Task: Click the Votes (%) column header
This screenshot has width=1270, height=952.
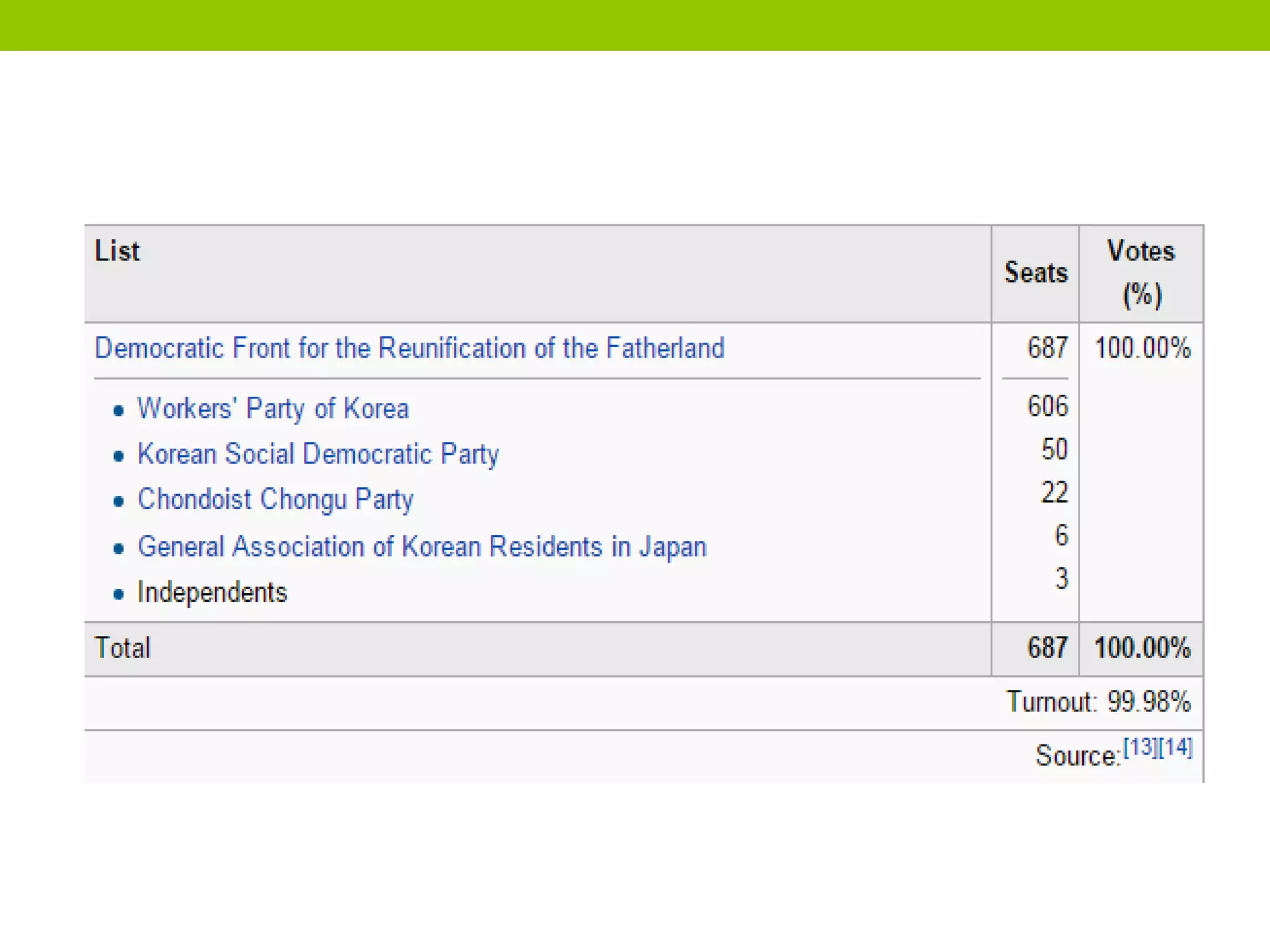Action: (1141, 273)
